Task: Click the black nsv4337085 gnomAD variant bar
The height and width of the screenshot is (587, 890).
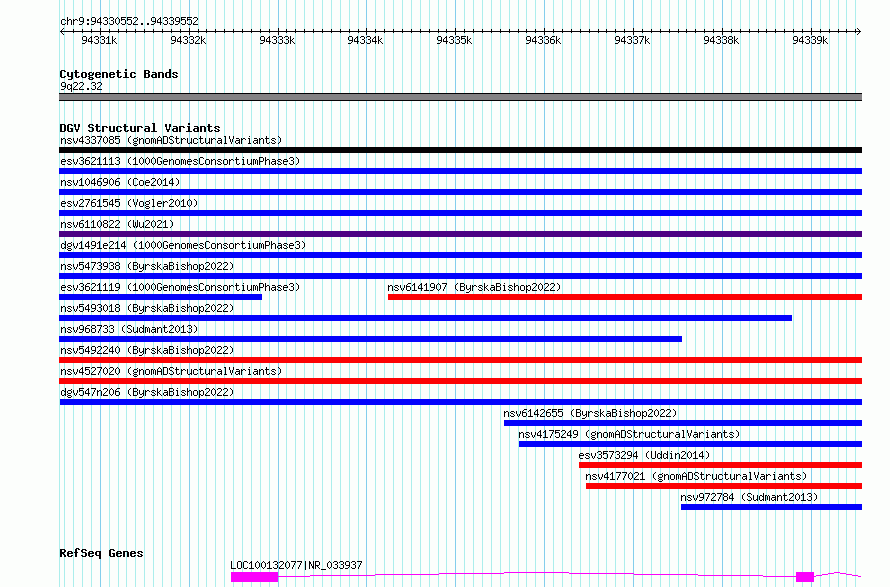Action: pyautogui.click(x=460, y=150)
